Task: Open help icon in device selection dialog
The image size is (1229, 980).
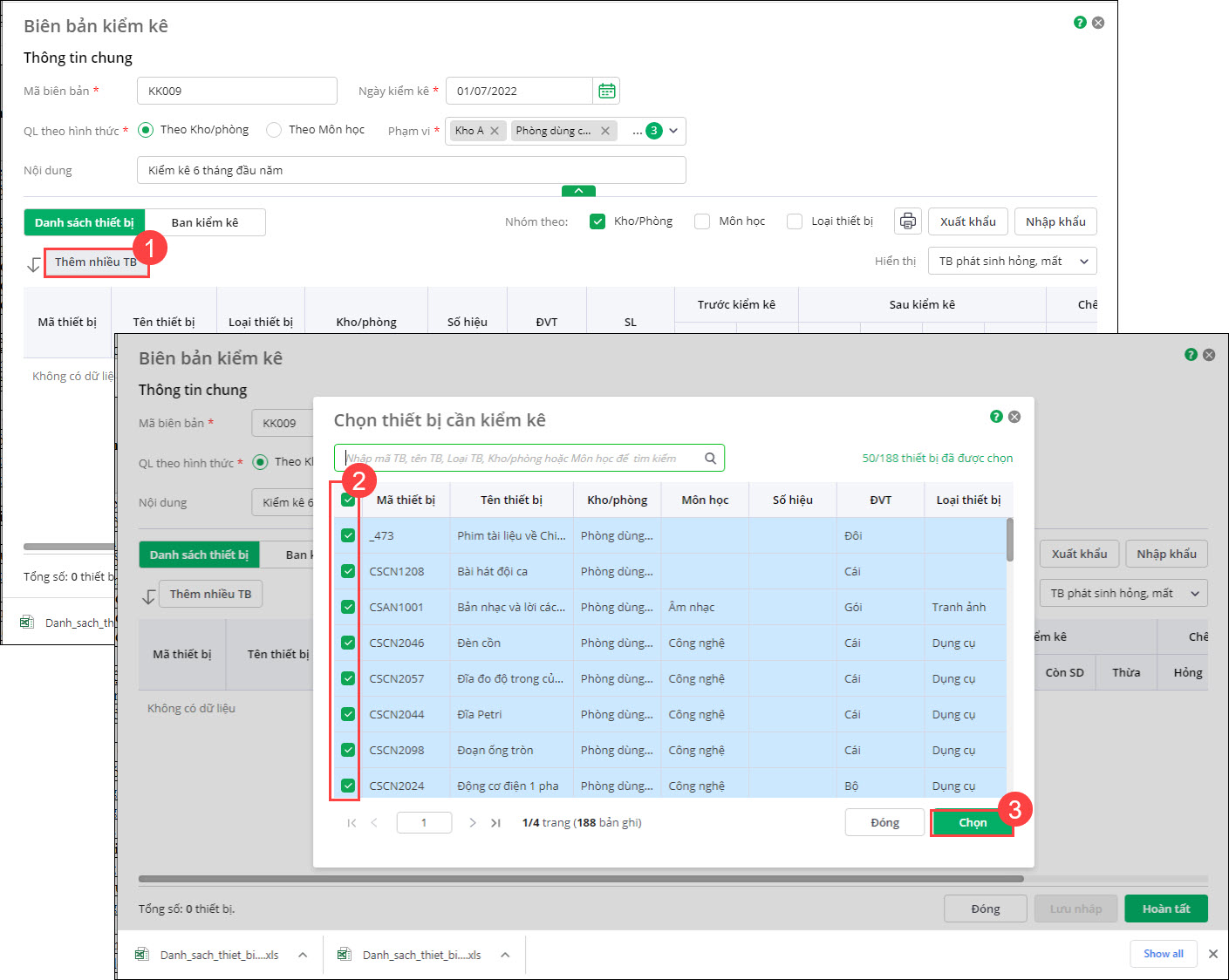Action: [x=996, y=417]
